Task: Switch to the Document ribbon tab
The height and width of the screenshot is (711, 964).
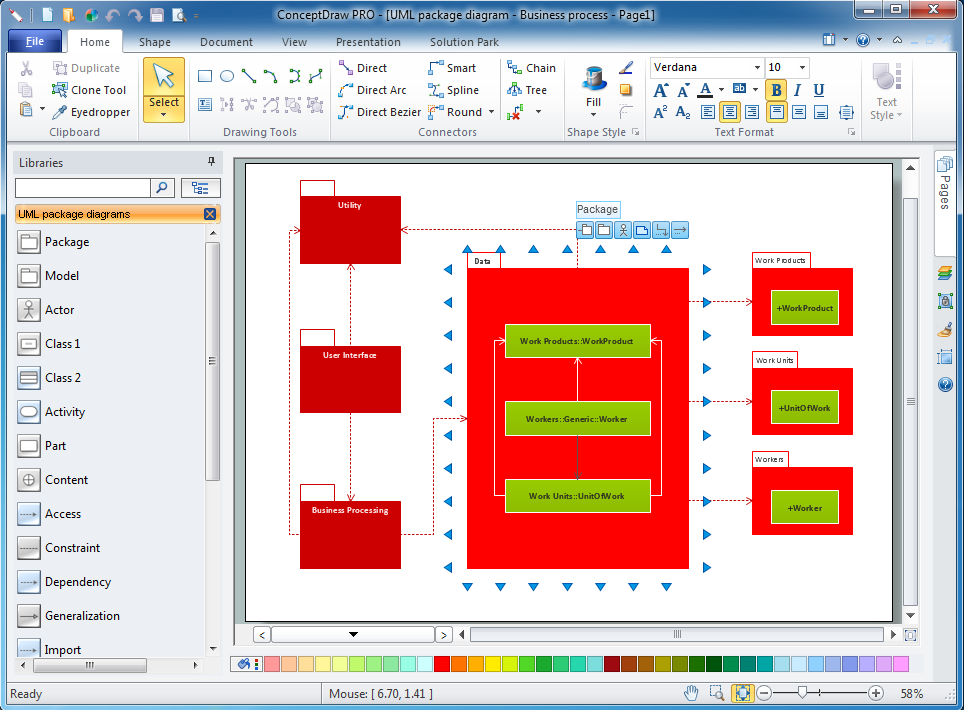Action: point(226,42)
